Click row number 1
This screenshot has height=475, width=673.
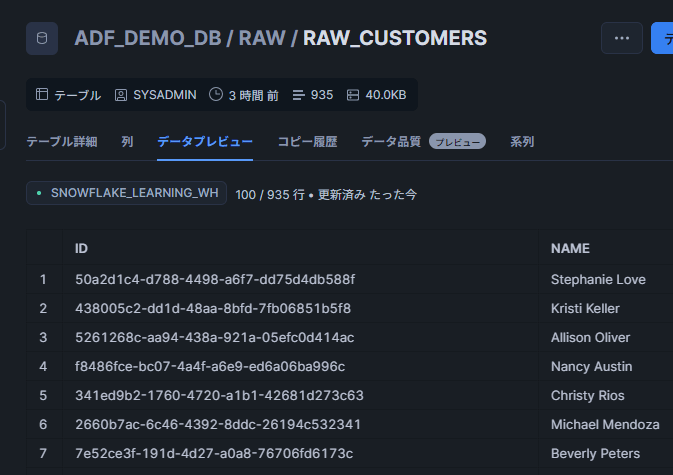point(43,279)
